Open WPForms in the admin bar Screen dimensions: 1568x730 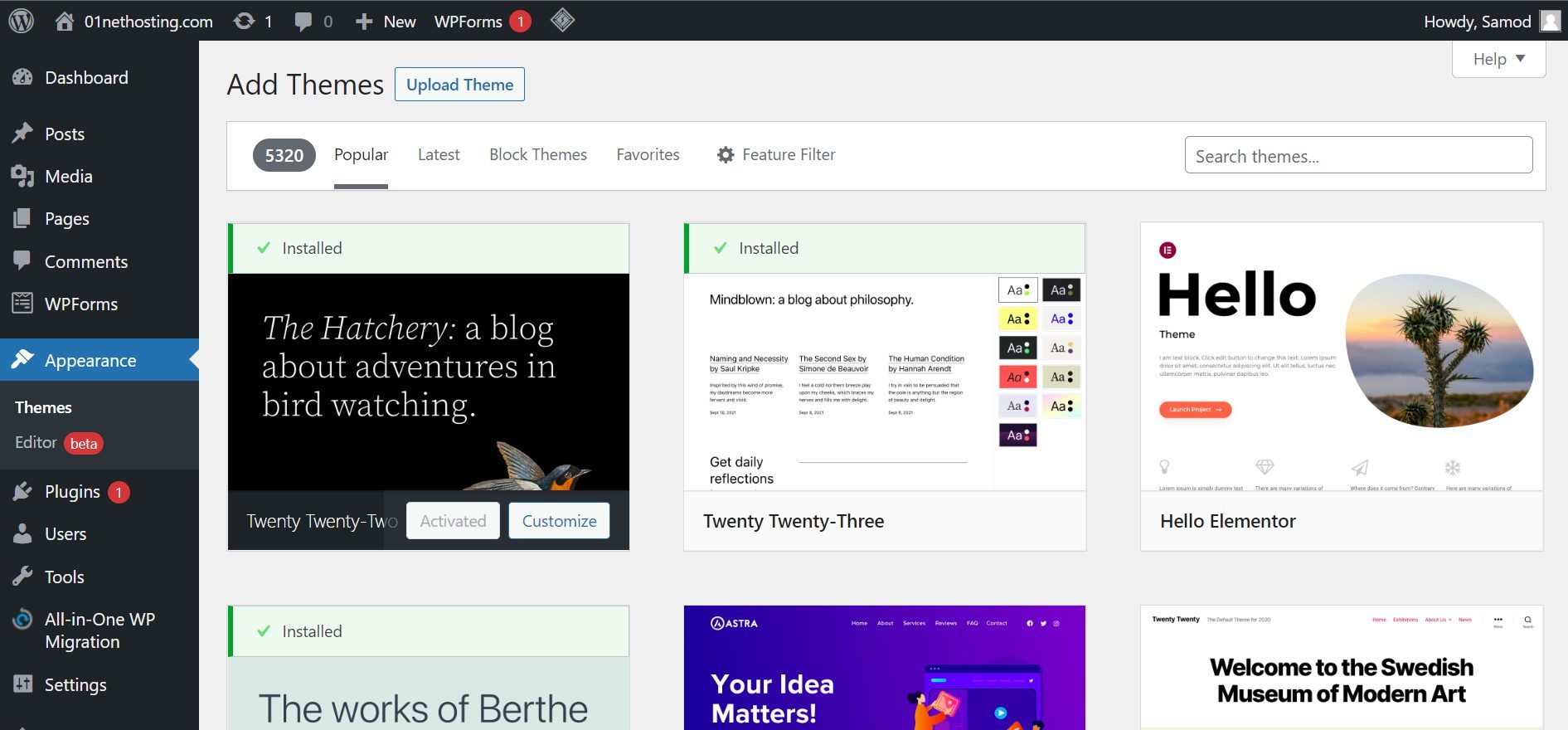point(468,22)
